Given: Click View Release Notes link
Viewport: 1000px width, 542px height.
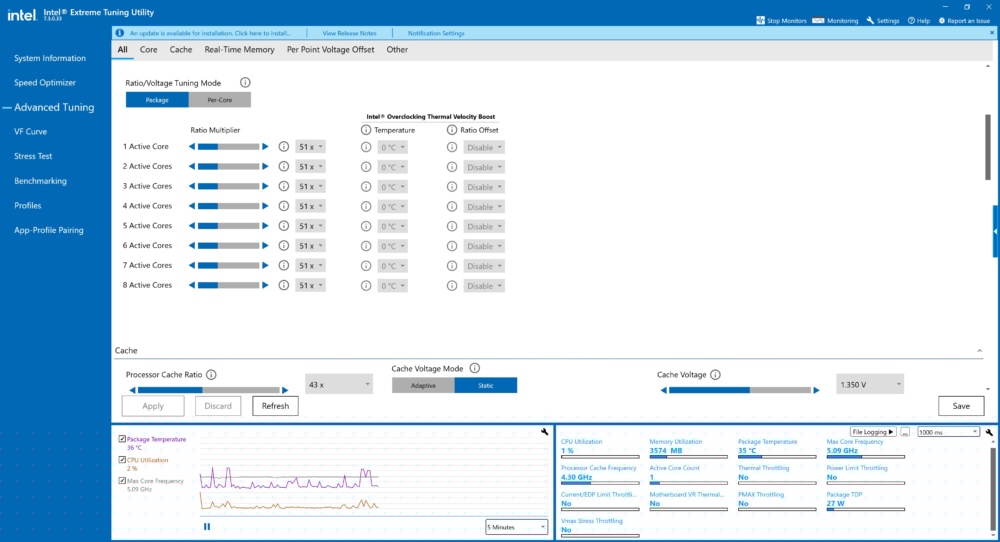Looking at the screenshot, I should coord(349,33).
